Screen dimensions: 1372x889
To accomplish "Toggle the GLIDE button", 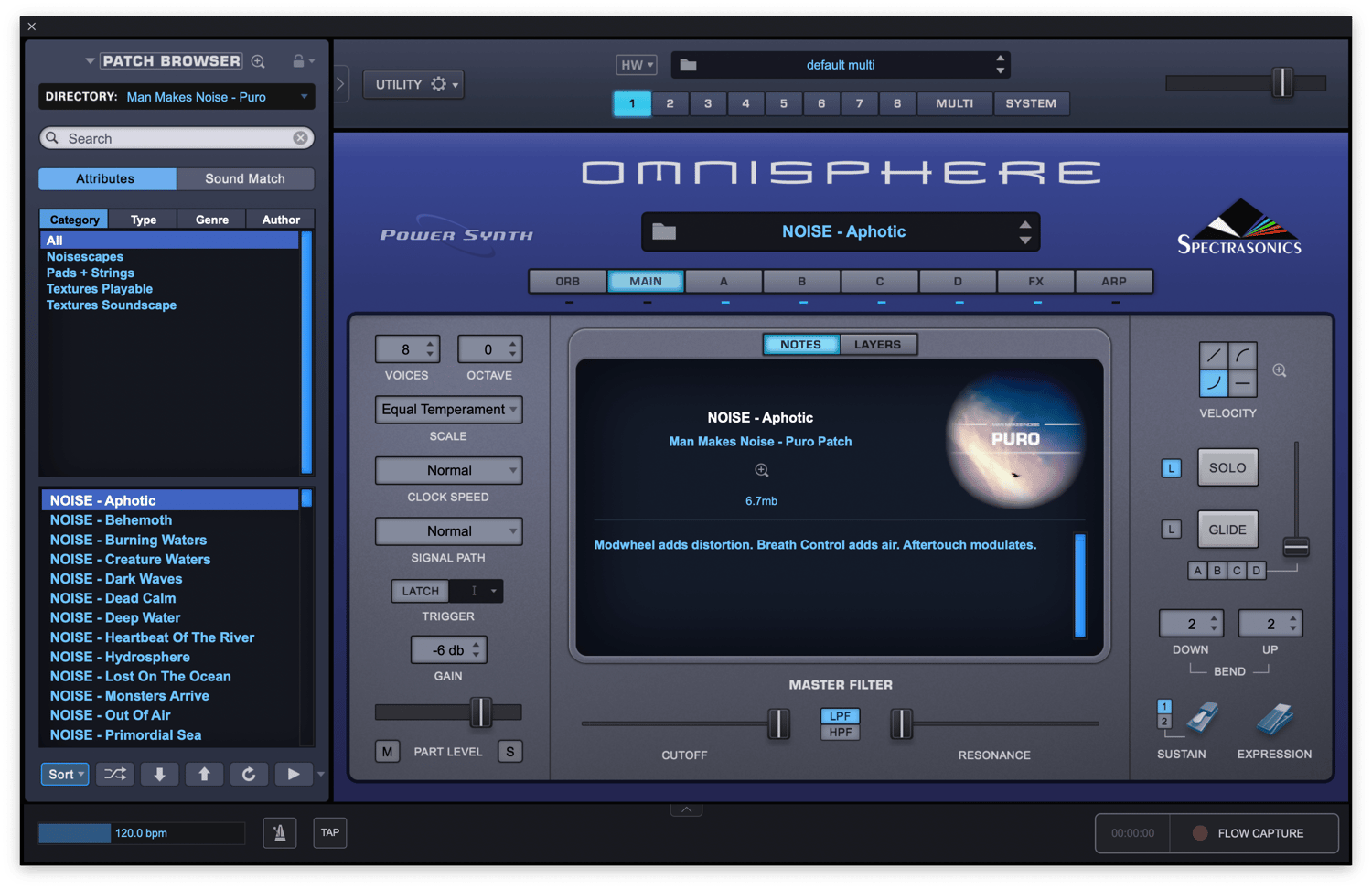I will tap(1227, 530).
